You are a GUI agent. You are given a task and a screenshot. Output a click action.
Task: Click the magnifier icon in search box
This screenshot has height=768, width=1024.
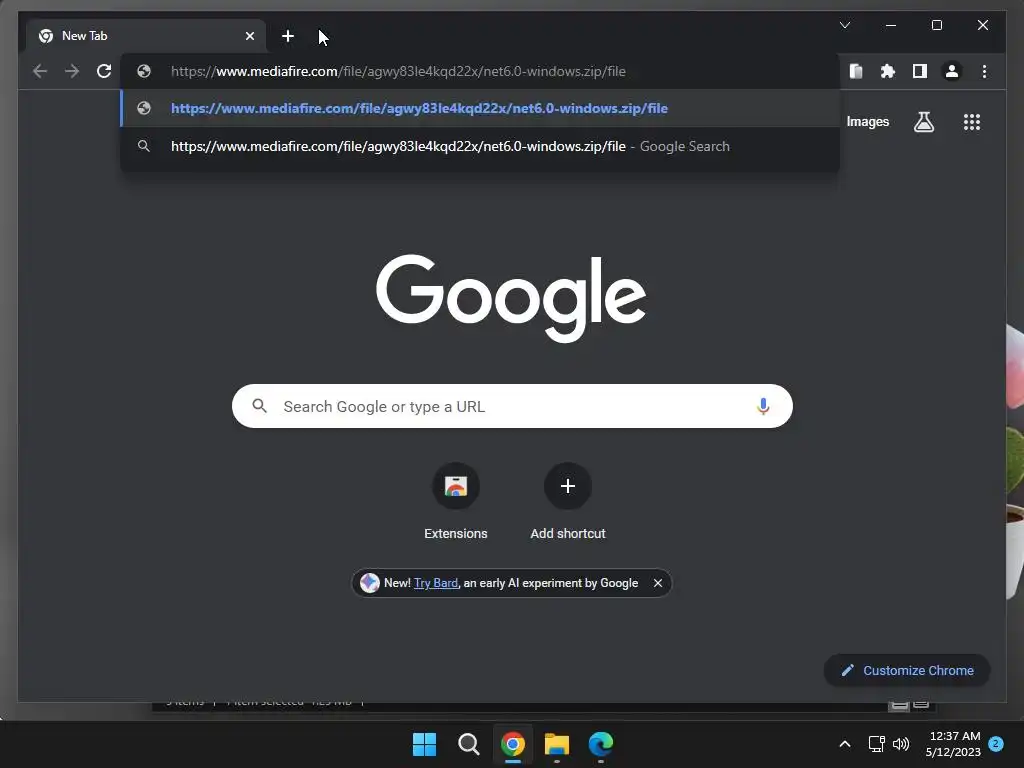[x=259, y=406]
